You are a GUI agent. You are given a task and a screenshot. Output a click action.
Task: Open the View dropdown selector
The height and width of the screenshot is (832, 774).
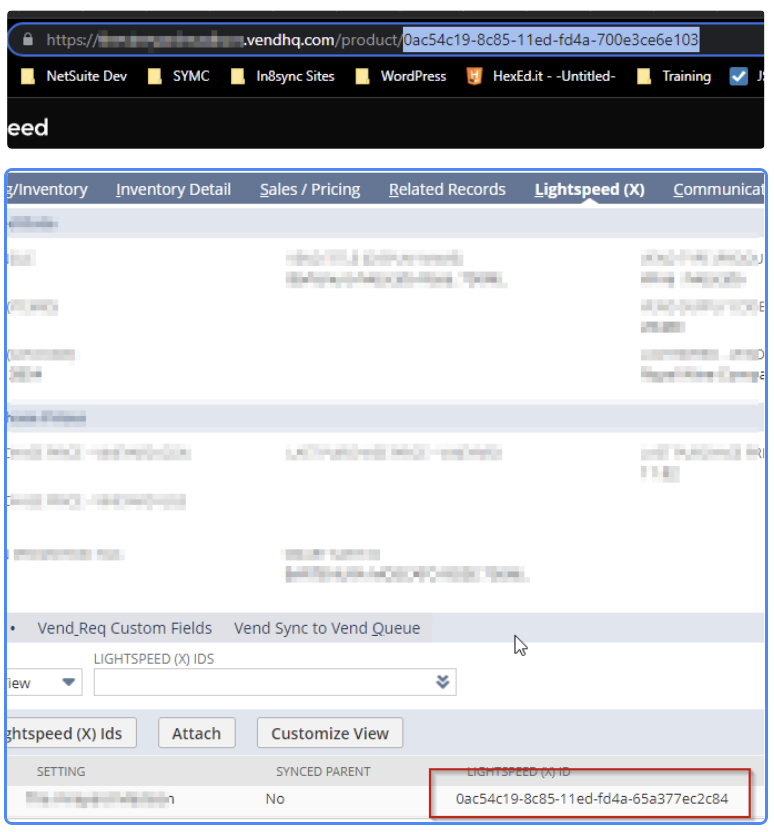point(69,682)
